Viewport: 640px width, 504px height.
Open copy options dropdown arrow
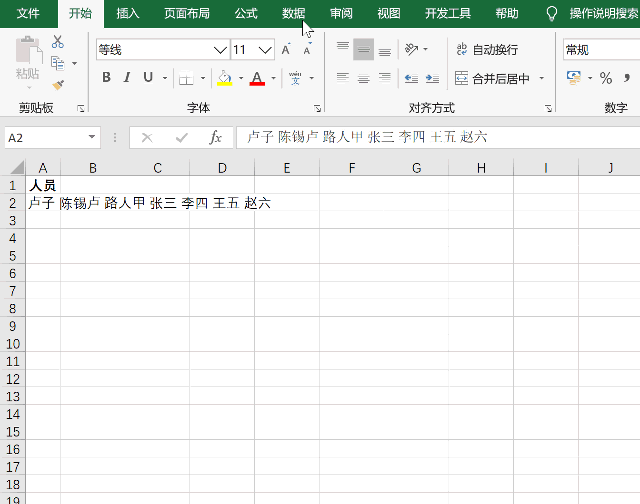pos(74,63)
